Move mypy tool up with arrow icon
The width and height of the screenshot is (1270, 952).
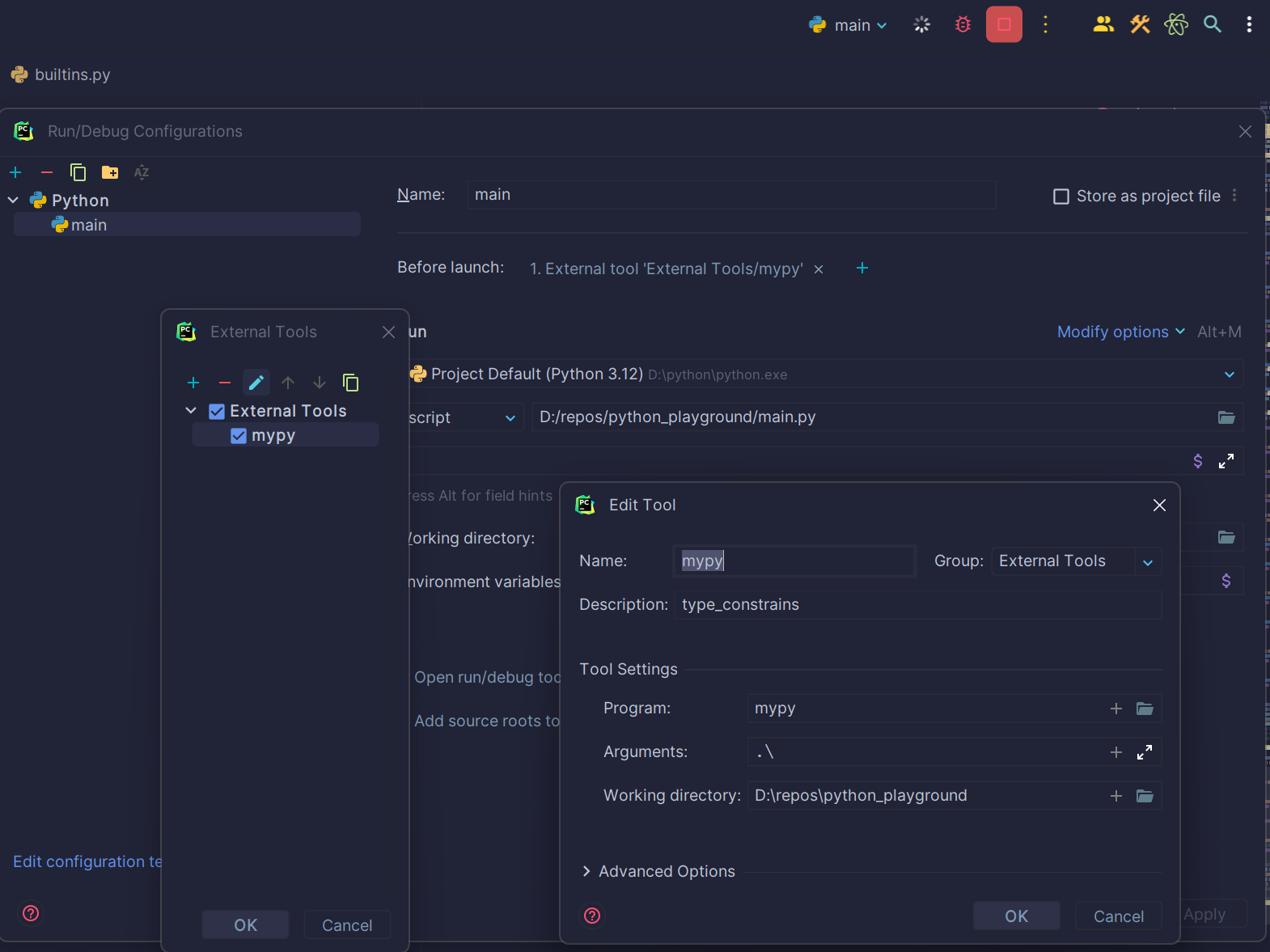(x=288, y=383)
